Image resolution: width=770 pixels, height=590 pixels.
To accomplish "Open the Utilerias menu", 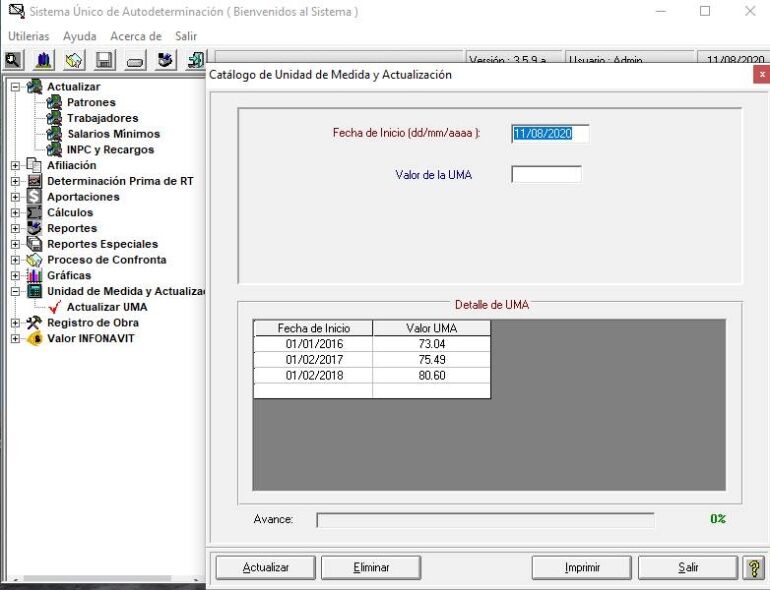I will [x=29, y=36].
